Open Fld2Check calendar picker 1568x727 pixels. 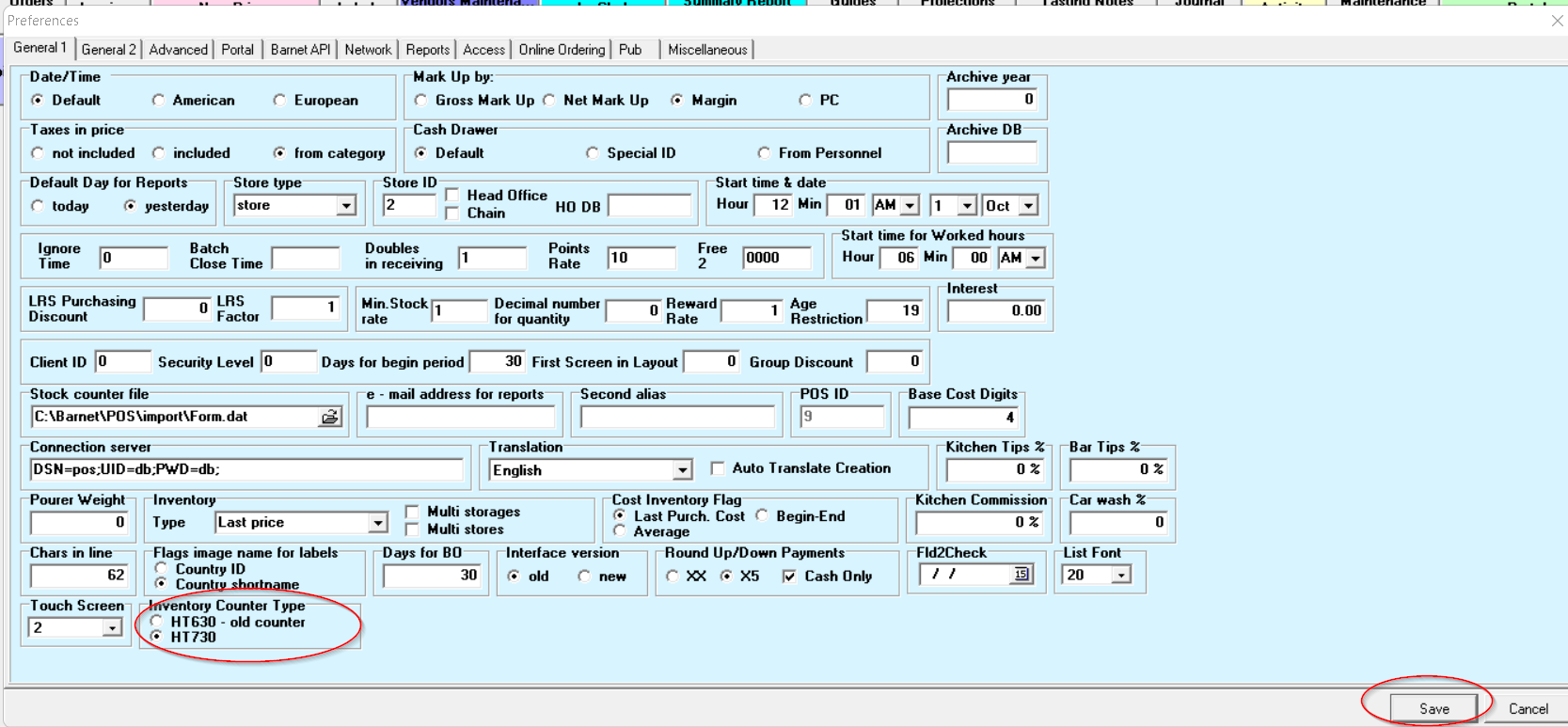point(1022,574)
